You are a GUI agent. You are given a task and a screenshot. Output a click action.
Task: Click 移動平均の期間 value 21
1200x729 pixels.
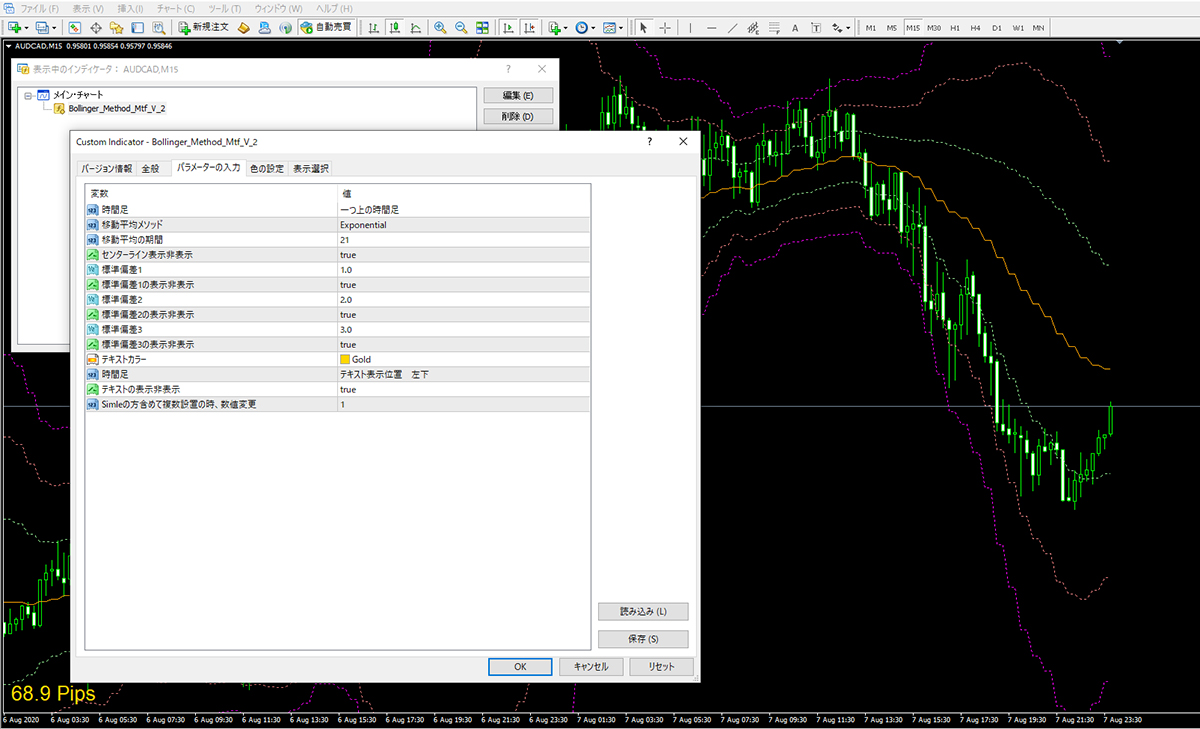coord(464,240)
